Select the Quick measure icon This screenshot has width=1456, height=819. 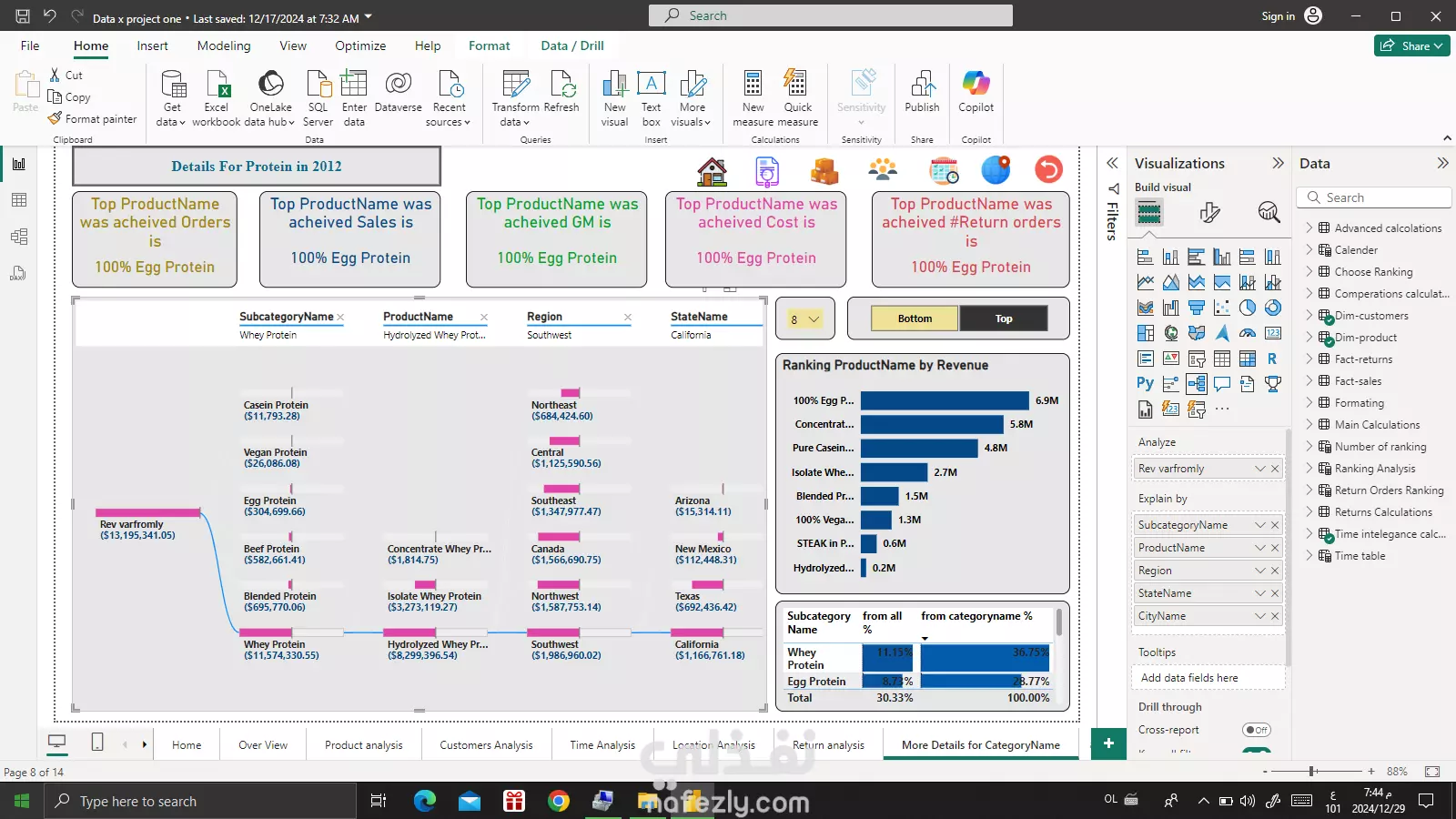[797, 85]
